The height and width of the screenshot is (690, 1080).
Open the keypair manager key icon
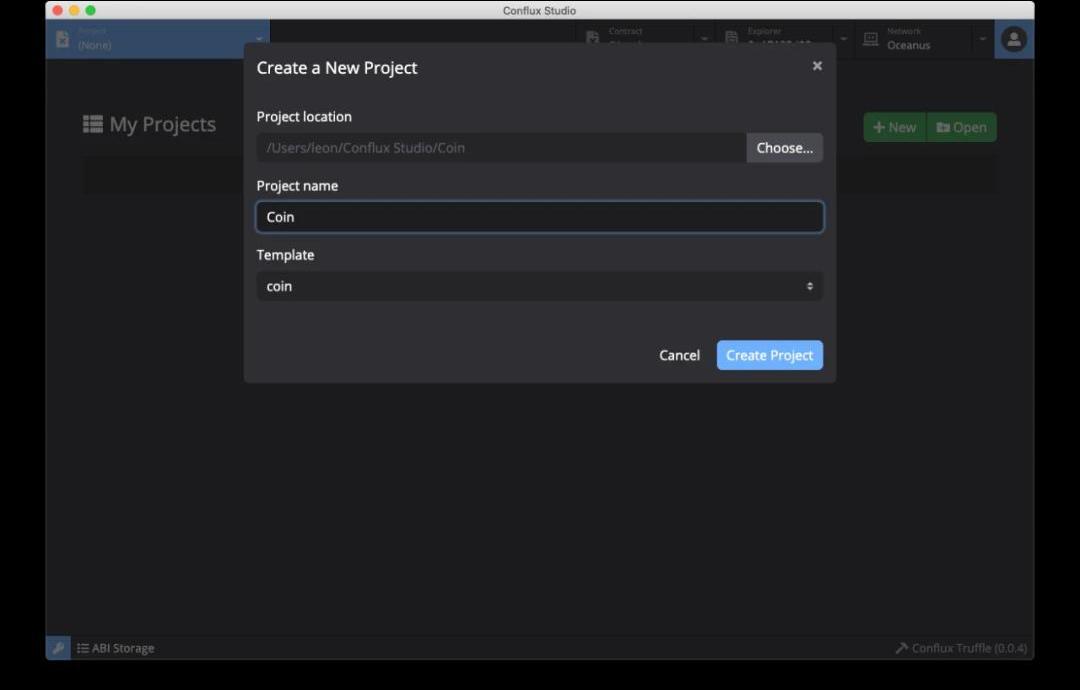pyautogui.click(x=58, y=648)
